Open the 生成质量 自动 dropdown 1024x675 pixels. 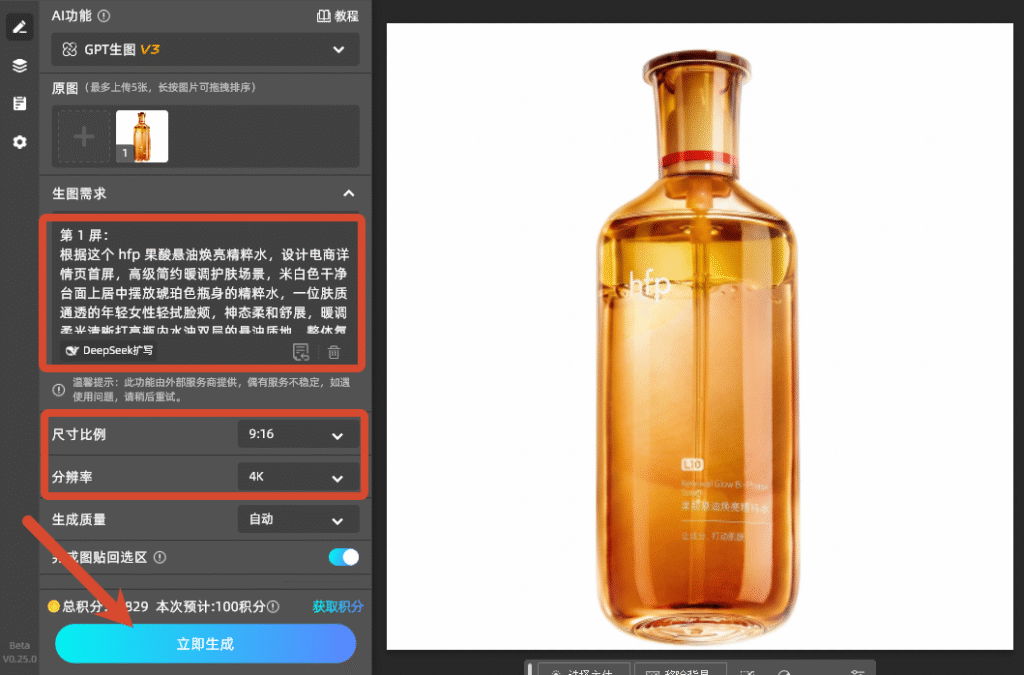click(298, 520)
